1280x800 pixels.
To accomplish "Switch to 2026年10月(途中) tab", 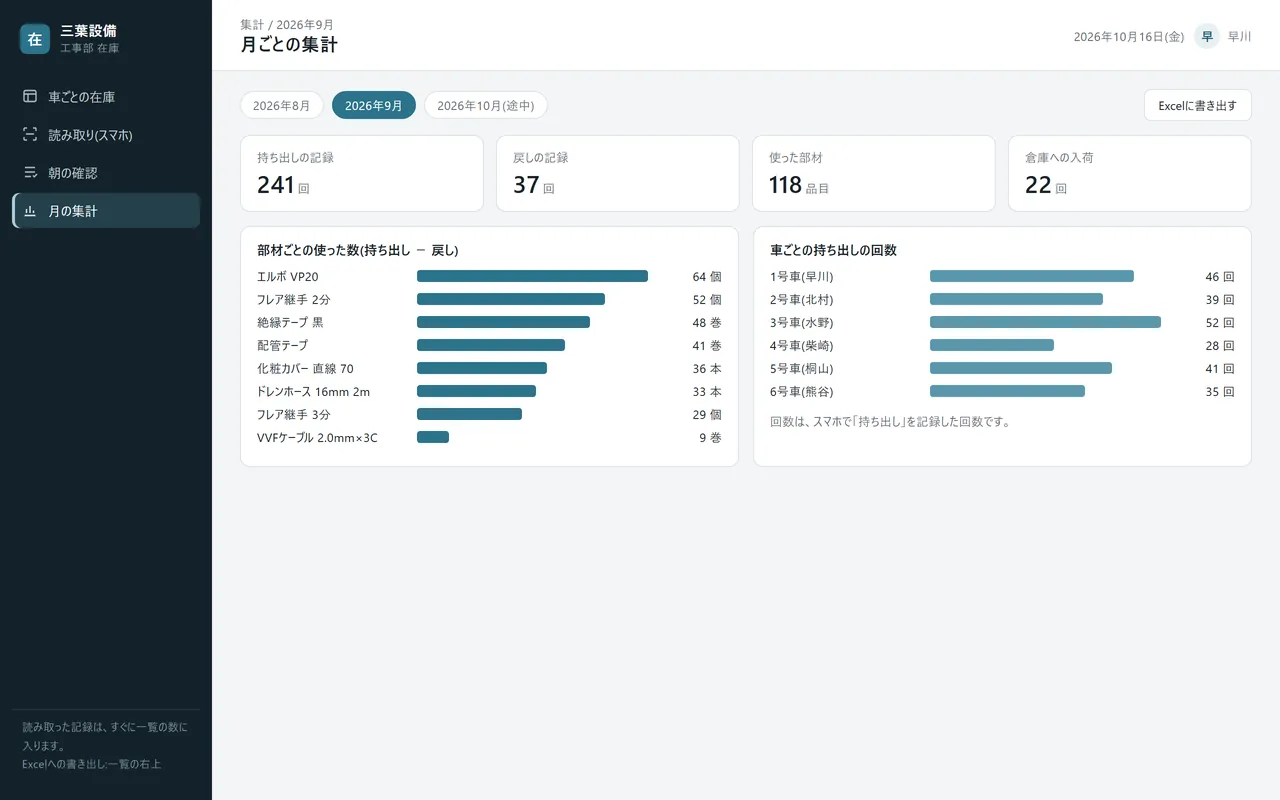I will 486,105.
